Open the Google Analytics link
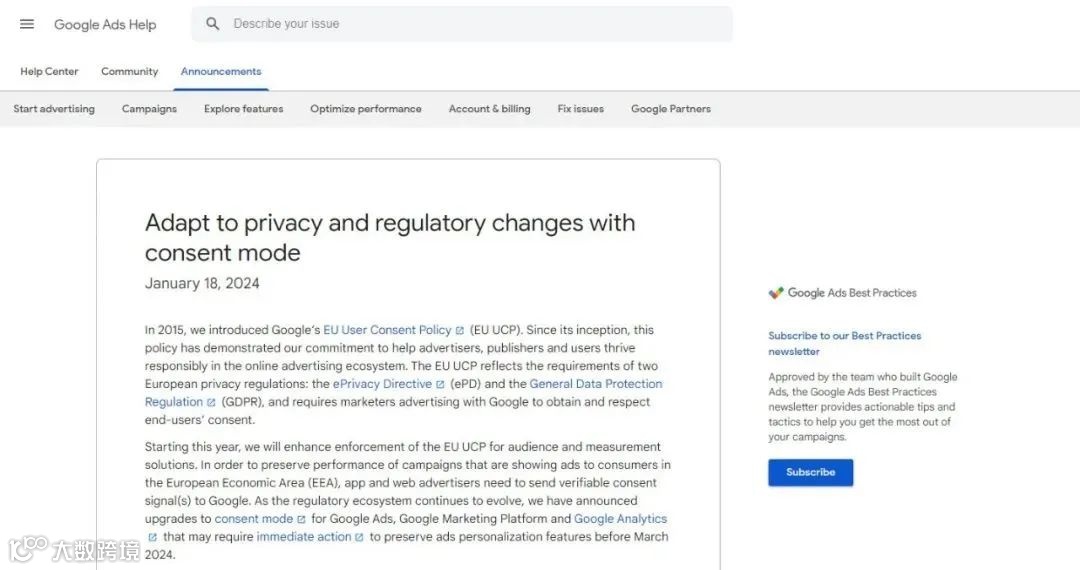The width and height of the screenshot is (1080, 570). coord(620,519)
